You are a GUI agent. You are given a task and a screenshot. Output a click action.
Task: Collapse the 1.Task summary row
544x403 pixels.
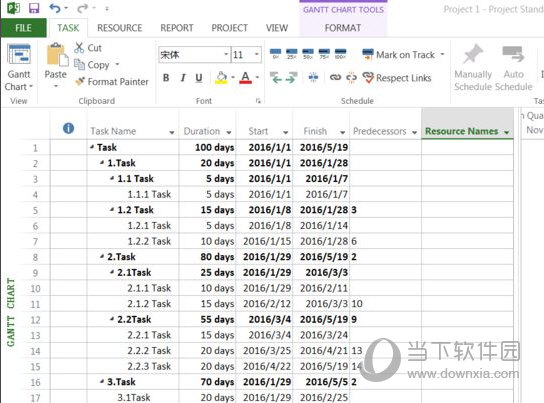click(x=102, y=162)
